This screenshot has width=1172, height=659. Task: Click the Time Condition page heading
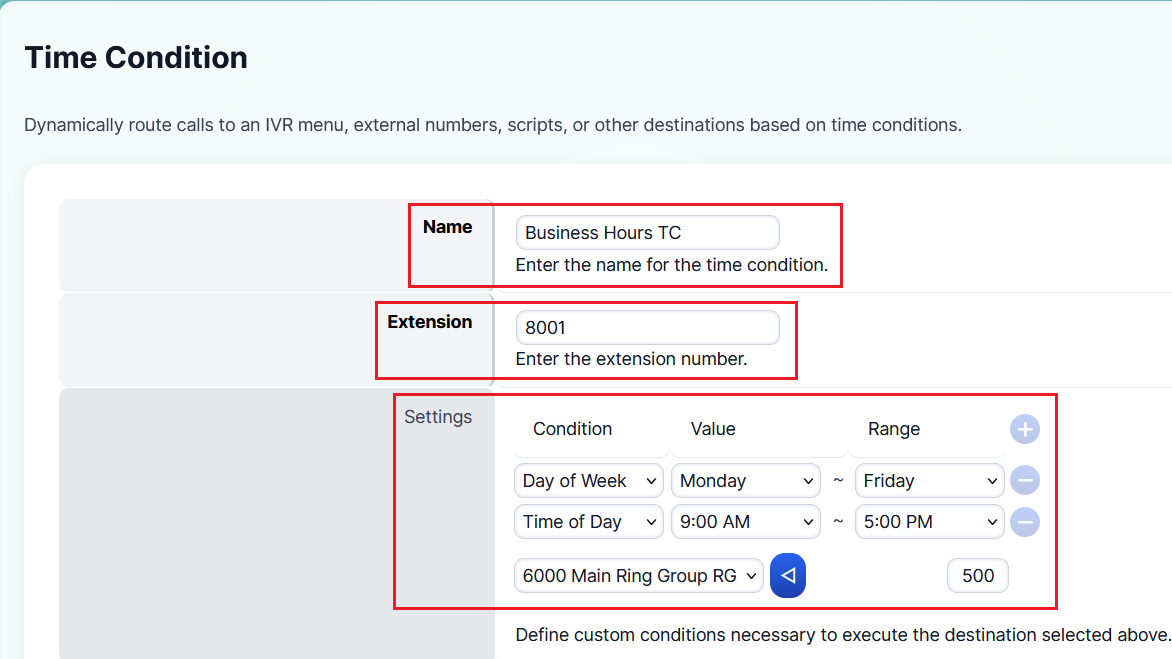(136, 58)
